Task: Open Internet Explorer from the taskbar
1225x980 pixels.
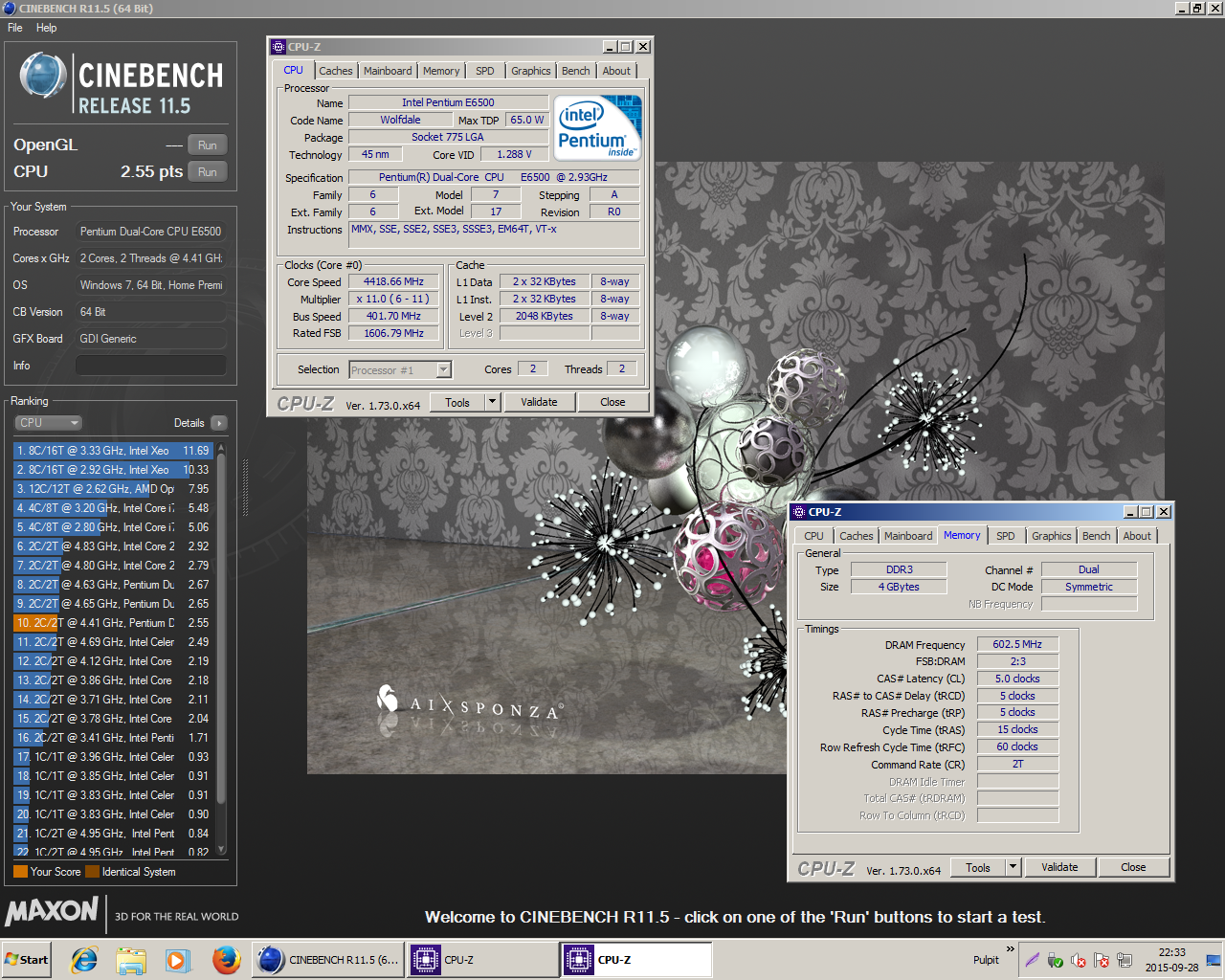Action: coord(84,960)
